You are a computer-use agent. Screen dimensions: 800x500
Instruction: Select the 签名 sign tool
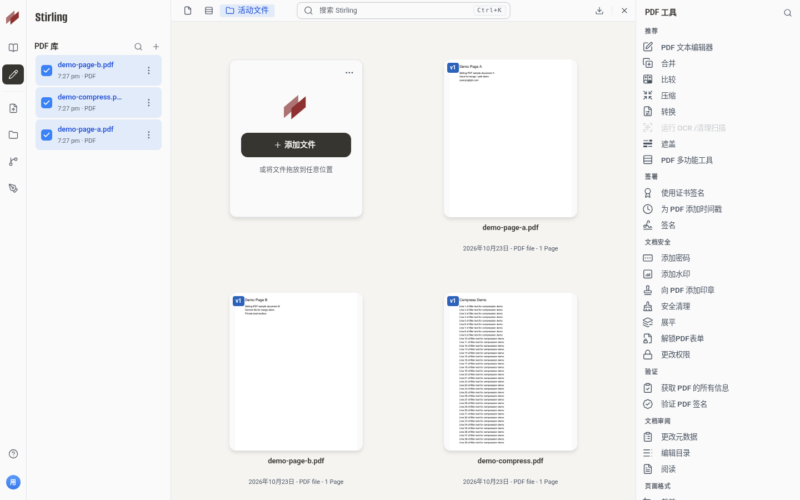pos(668,225)
